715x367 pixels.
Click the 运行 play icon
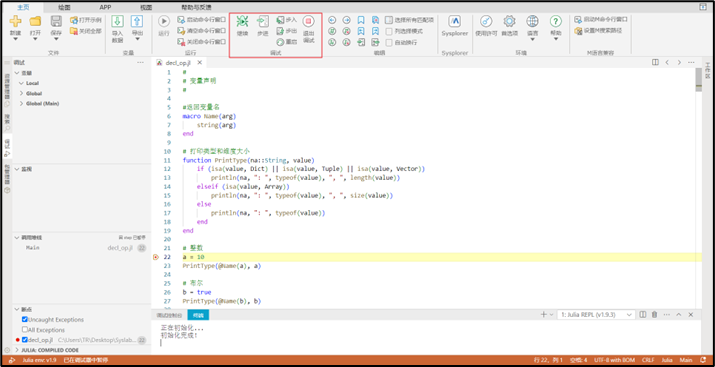pyautogui.click(x=164, y=21)
